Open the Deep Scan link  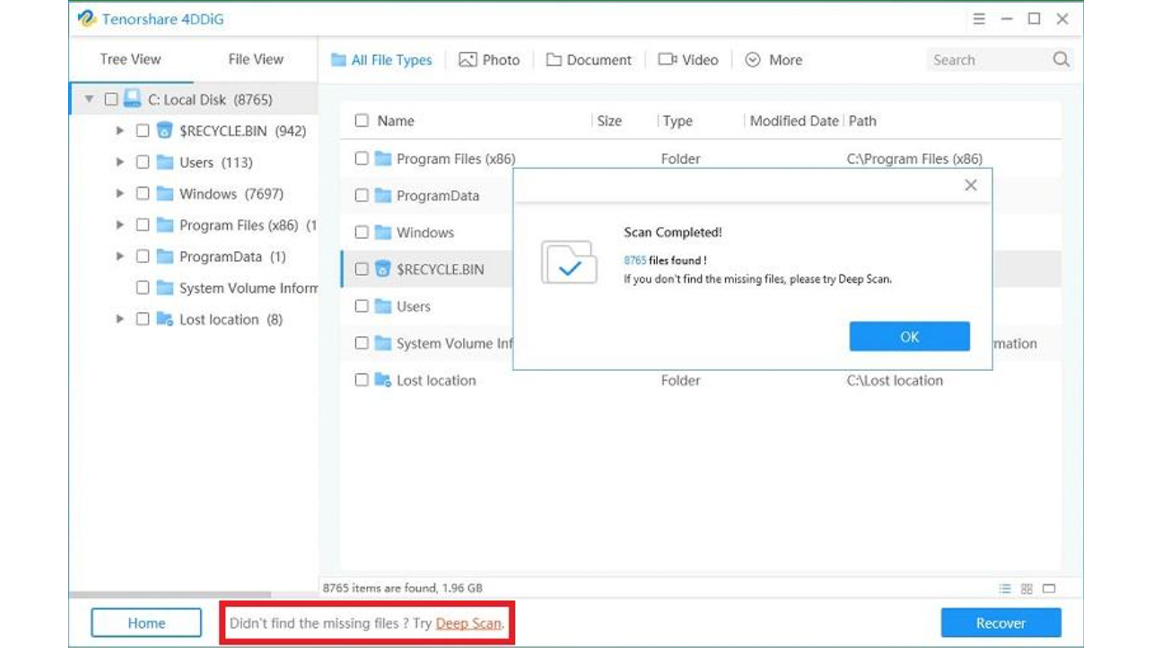click(468, 623)
